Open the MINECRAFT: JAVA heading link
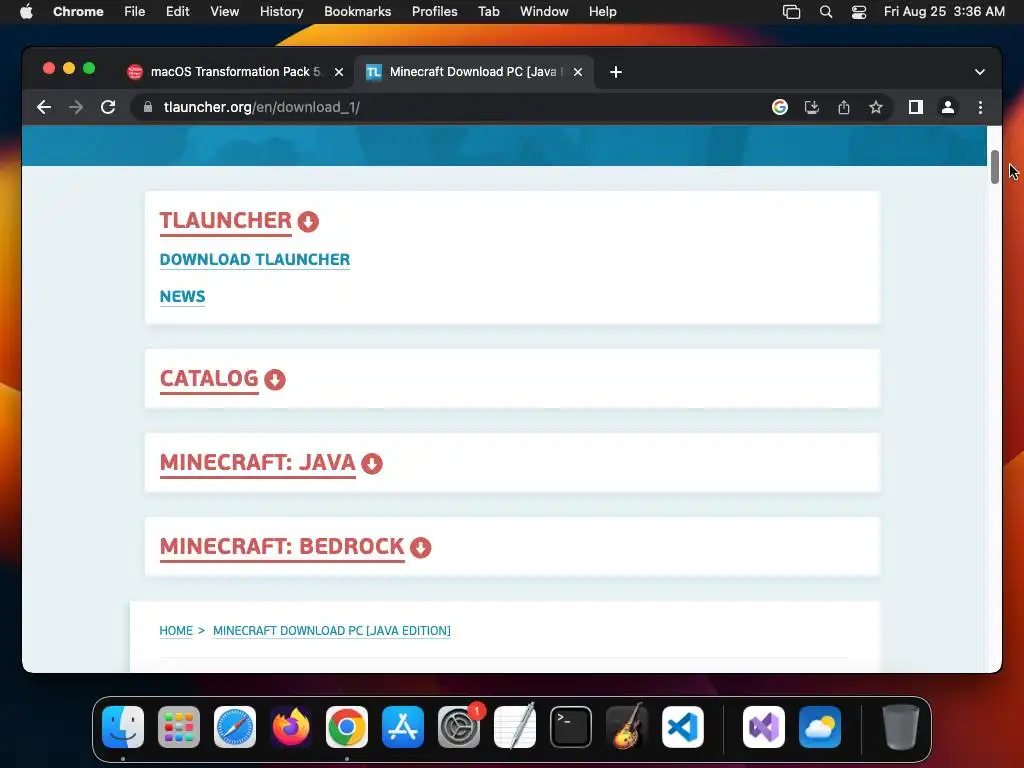Image resolution: width=1024 pixels, height=768 pixels. click(257, 463)
